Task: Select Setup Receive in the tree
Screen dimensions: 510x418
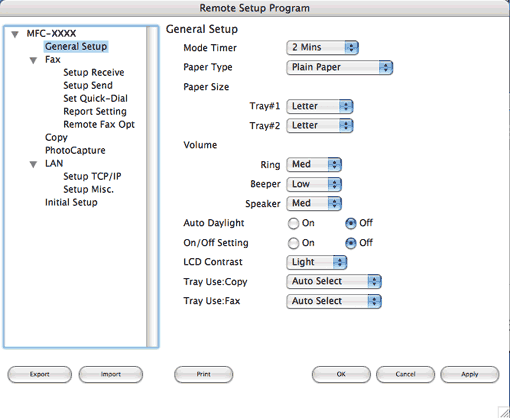Action: [94, 72]
